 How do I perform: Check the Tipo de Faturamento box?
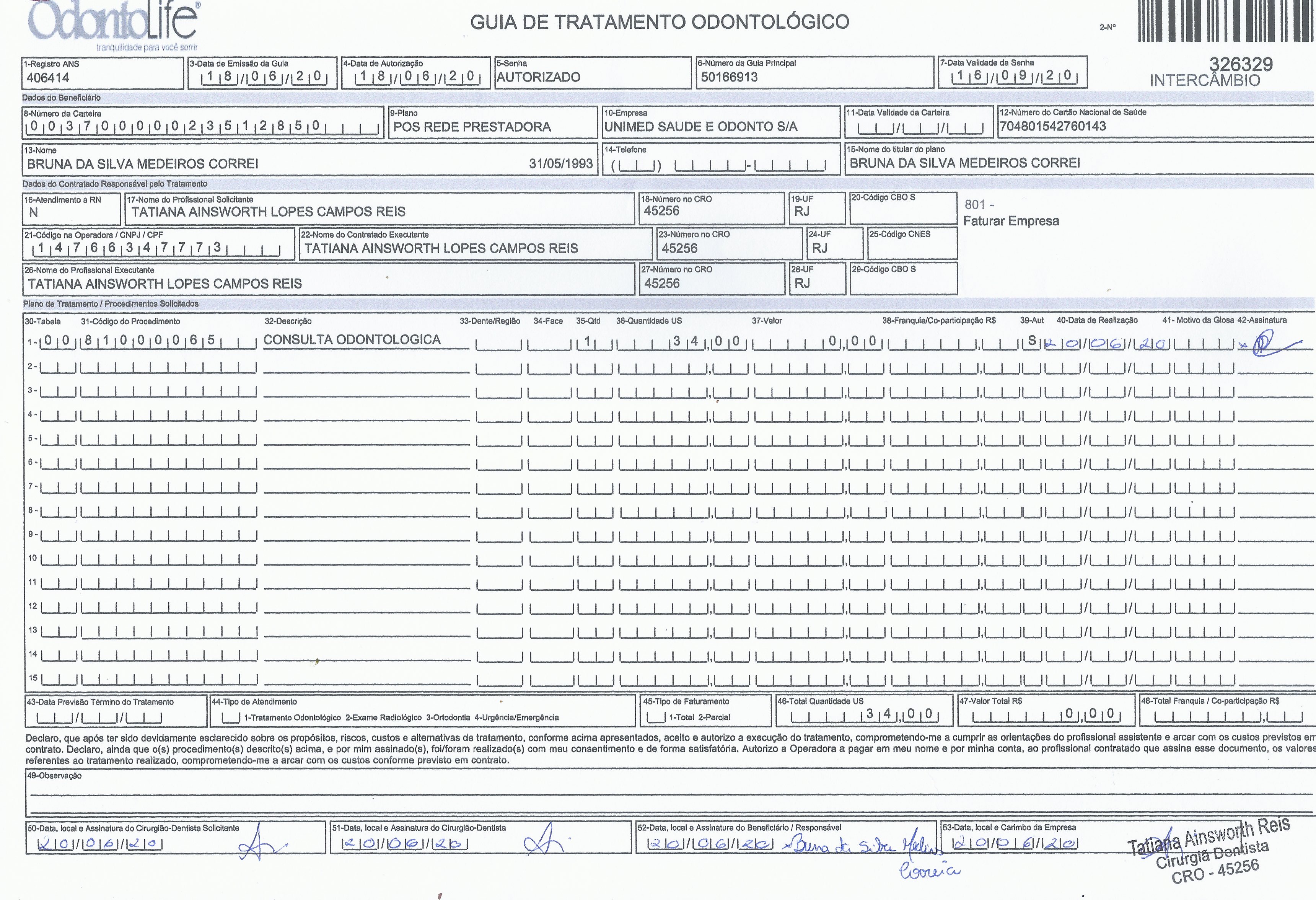[x=656, y=717]
